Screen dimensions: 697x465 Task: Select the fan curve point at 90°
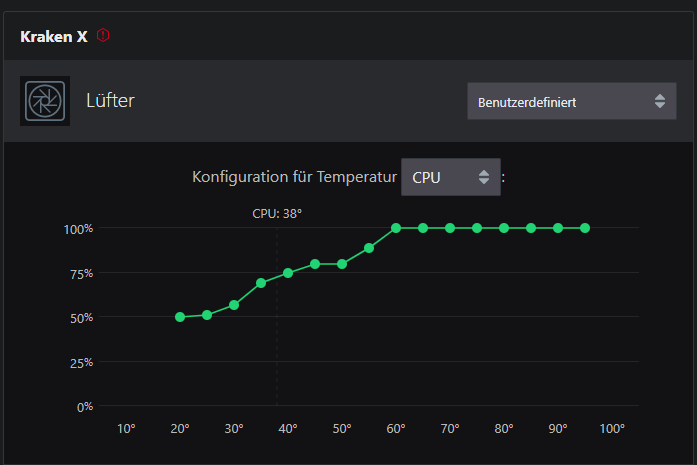[x=558, y=228]
